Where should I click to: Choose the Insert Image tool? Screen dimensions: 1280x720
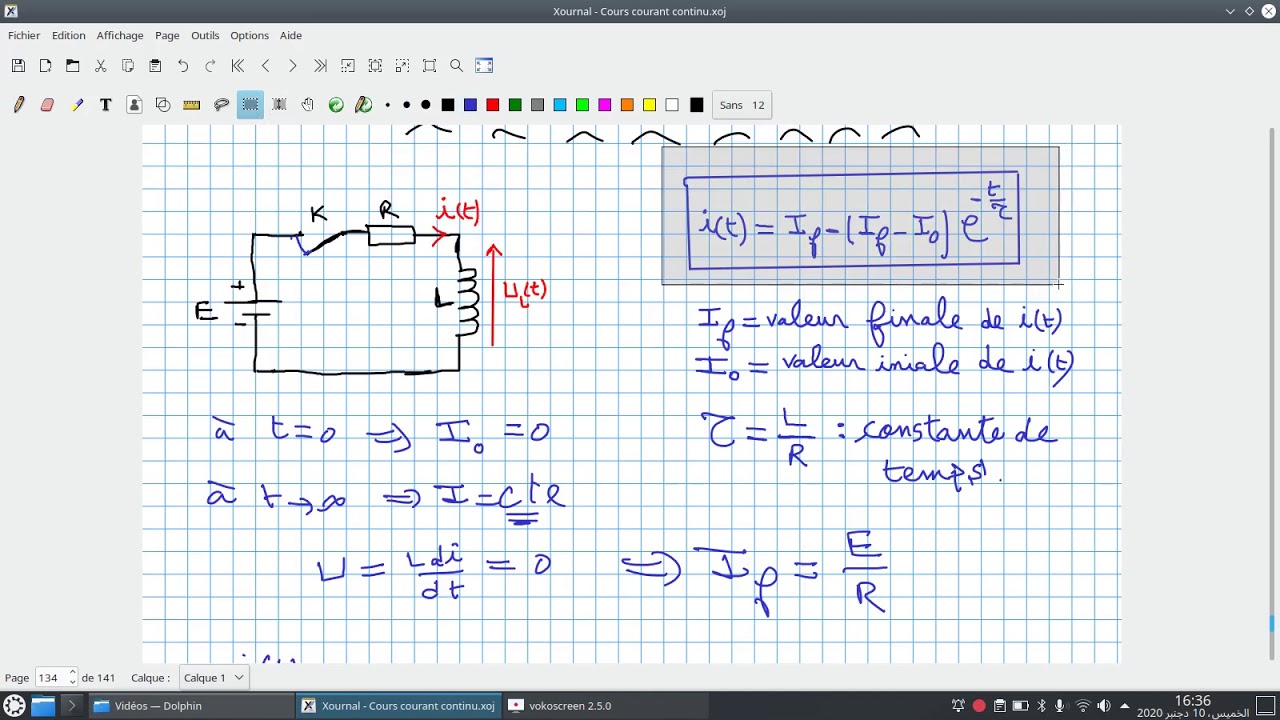[x=134, y=105]
